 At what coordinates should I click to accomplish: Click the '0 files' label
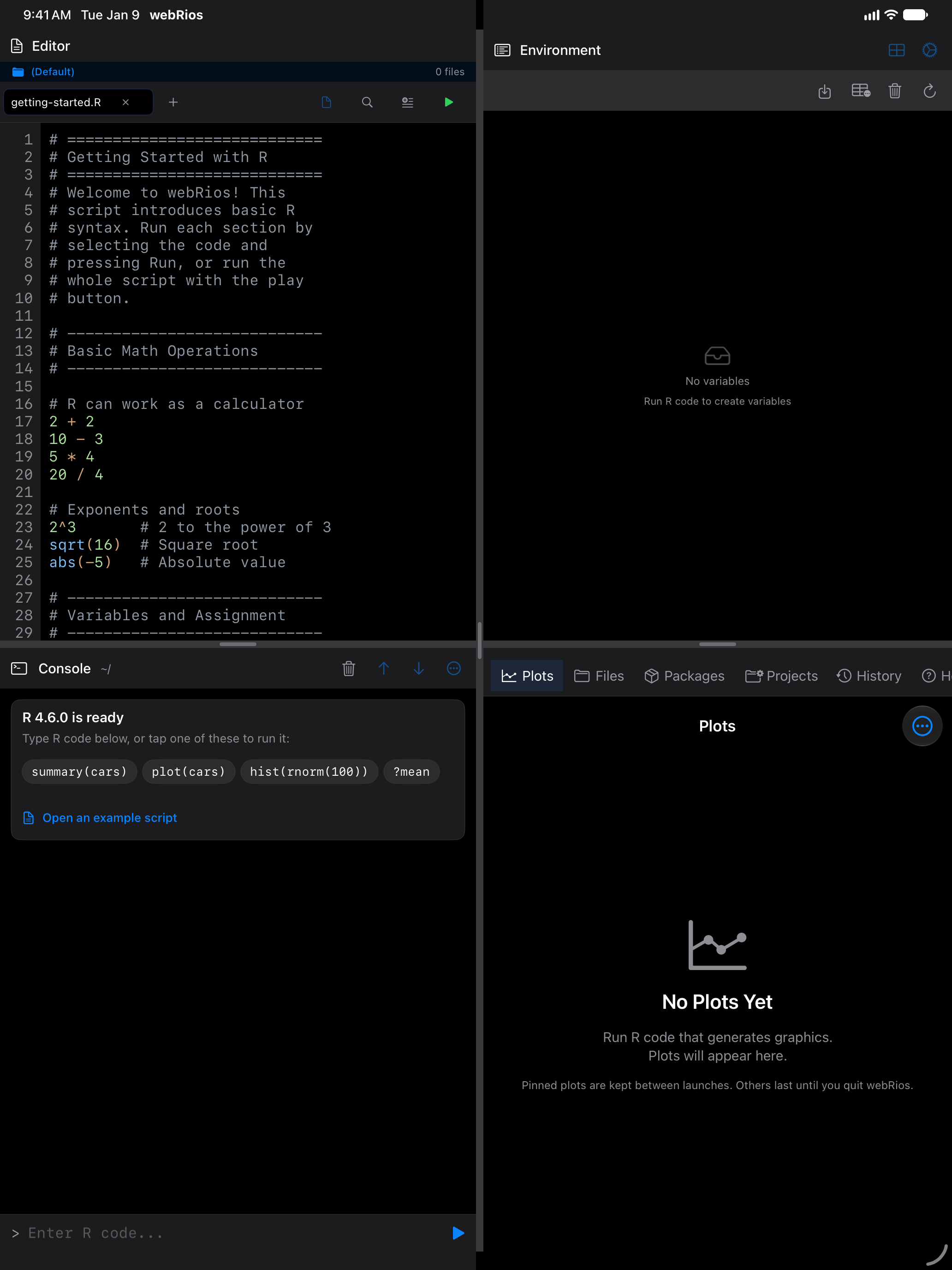[x=450, y=72]
